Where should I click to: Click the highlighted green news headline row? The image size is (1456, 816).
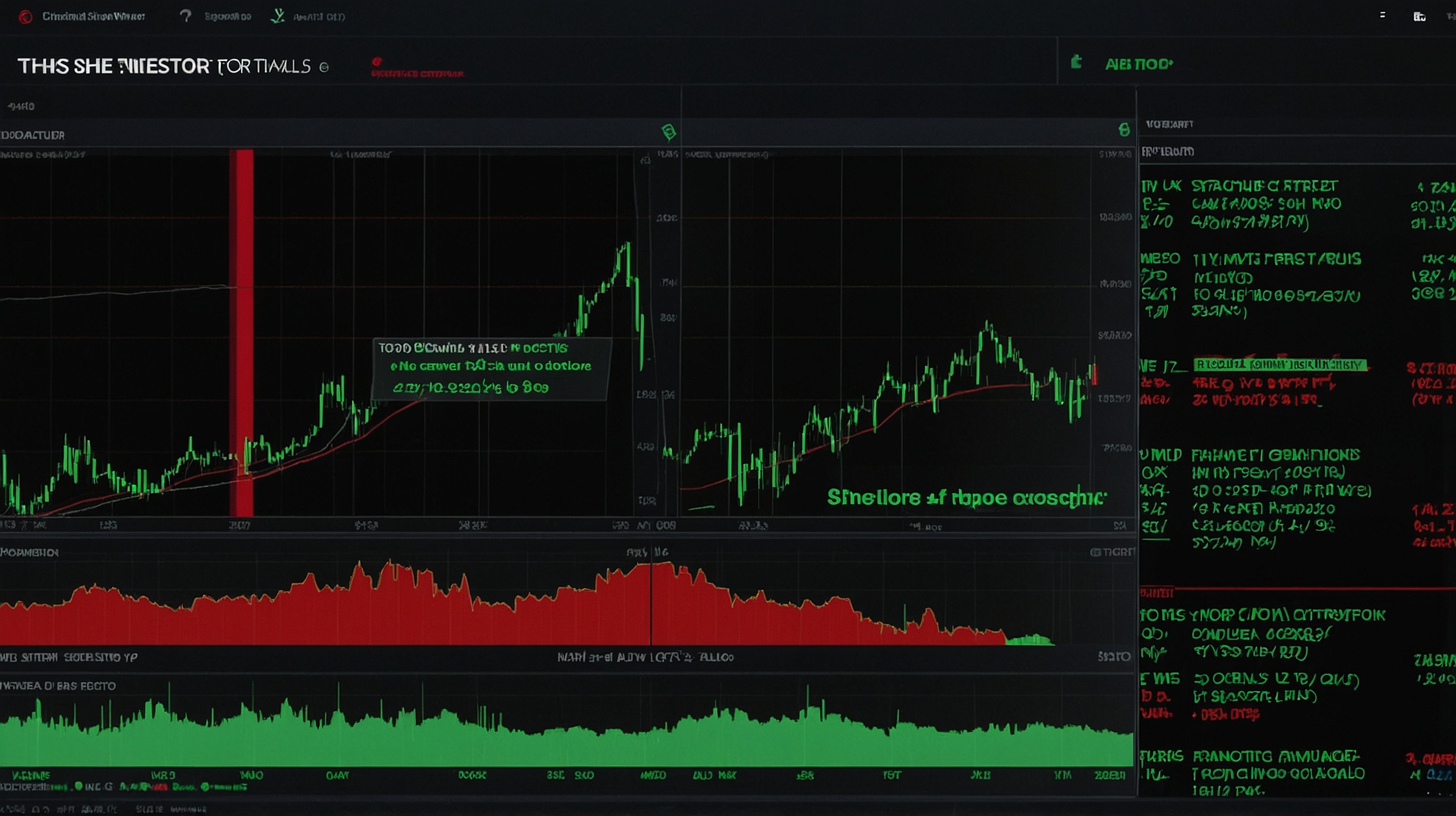click(1280, 364)
